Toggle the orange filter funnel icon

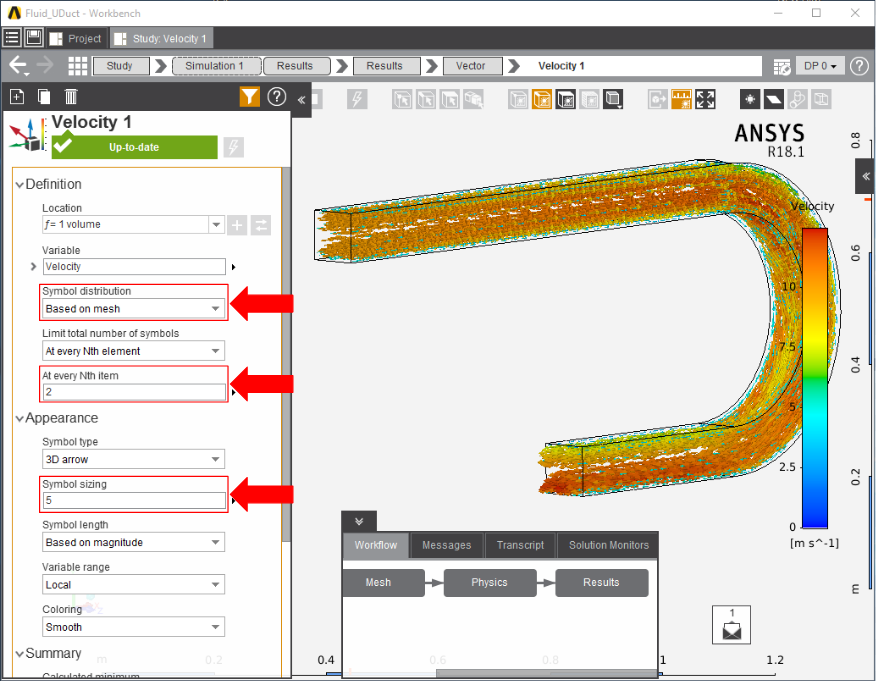(x=250, y=97)
